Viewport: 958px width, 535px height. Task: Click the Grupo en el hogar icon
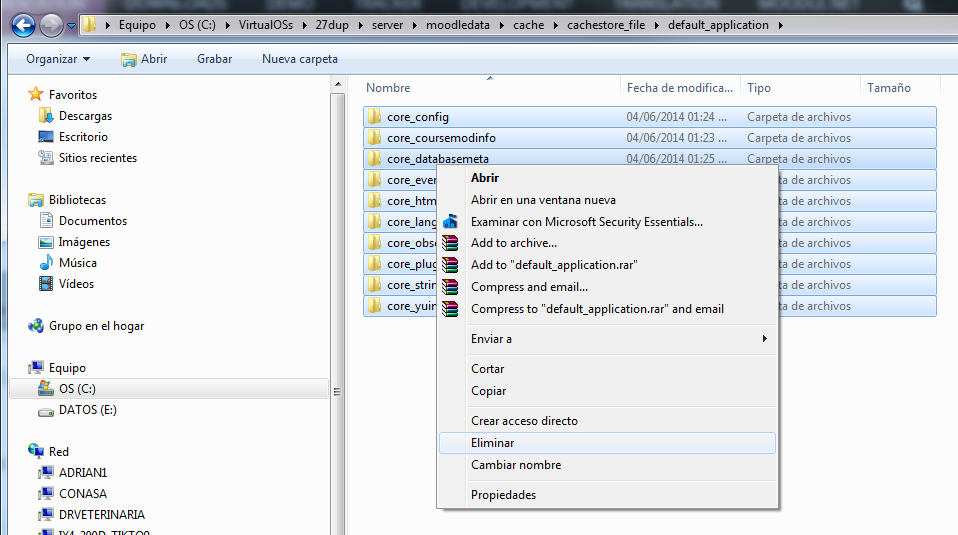point(36,326)
